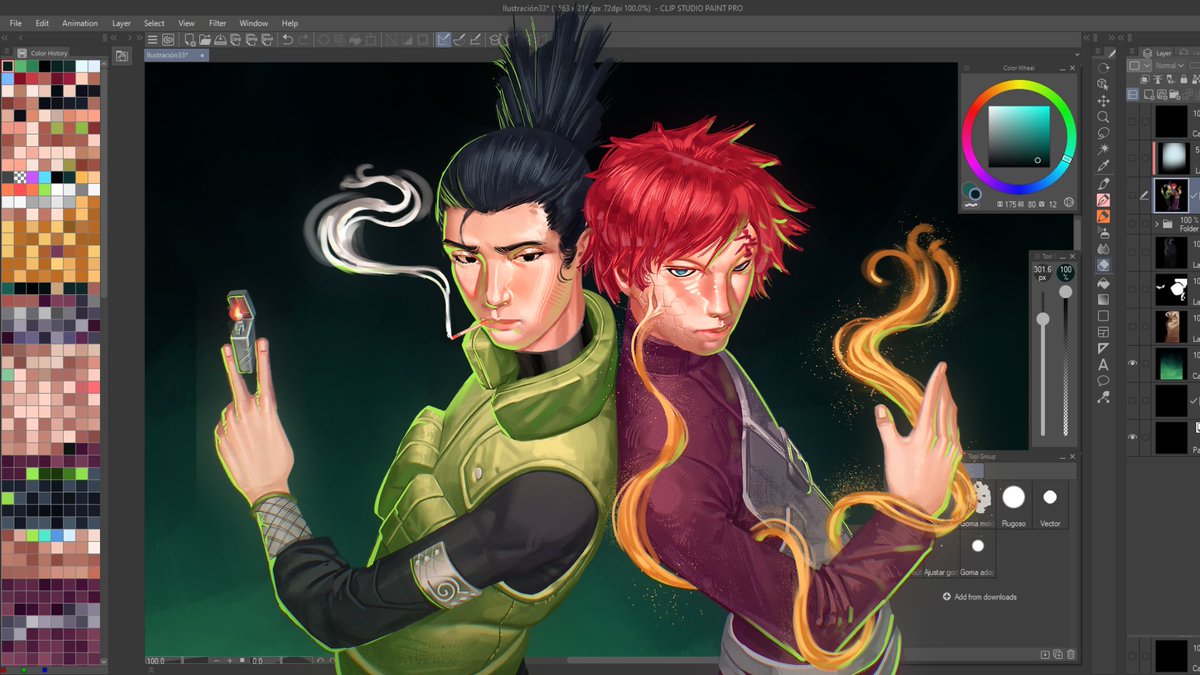Open the Filter menu

pyautogui.click(x=217, y=23)
